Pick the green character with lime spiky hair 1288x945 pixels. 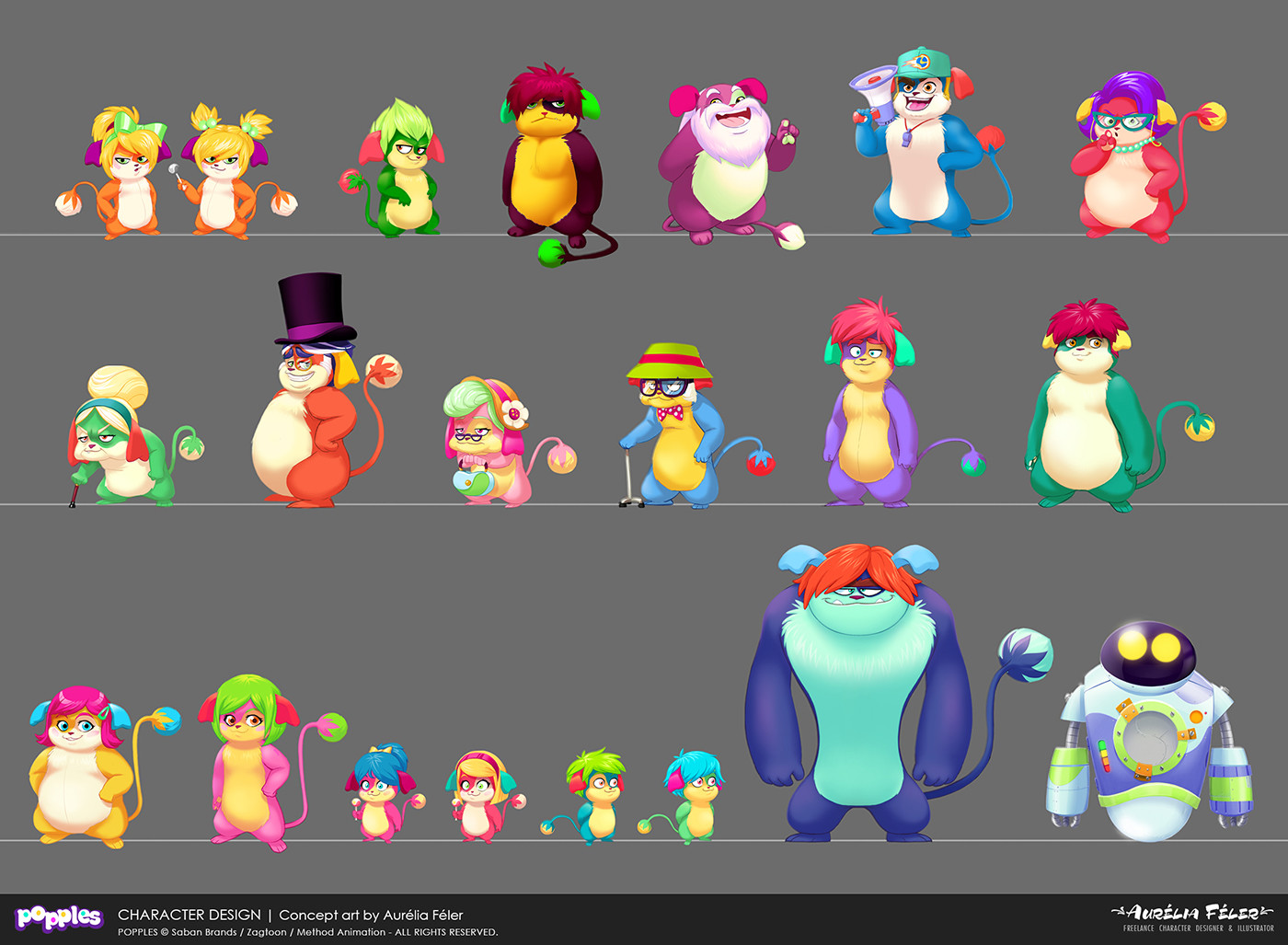[x=394, y=167]
